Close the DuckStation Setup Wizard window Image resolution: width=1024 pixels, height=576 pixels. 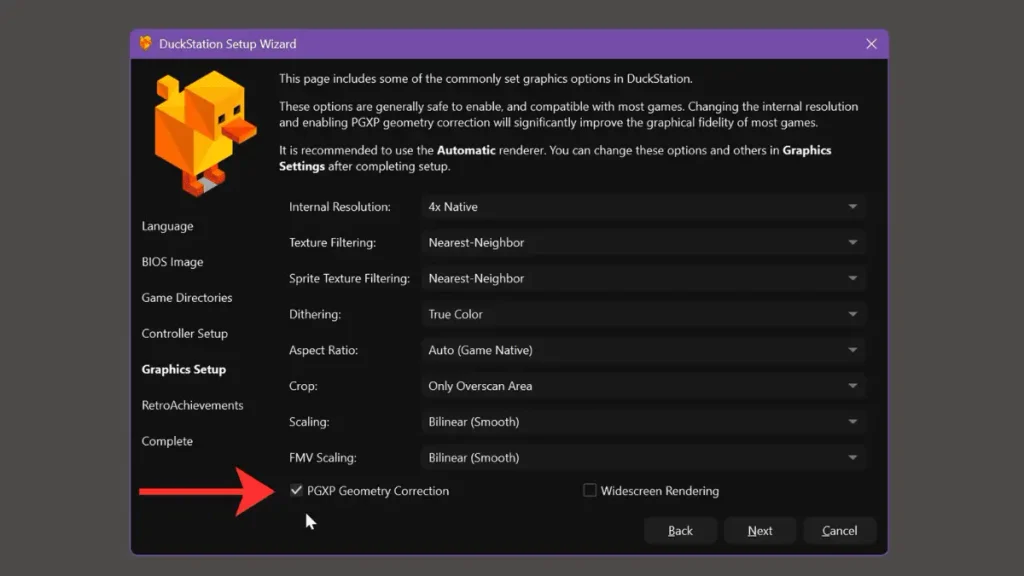click(871, 44)
